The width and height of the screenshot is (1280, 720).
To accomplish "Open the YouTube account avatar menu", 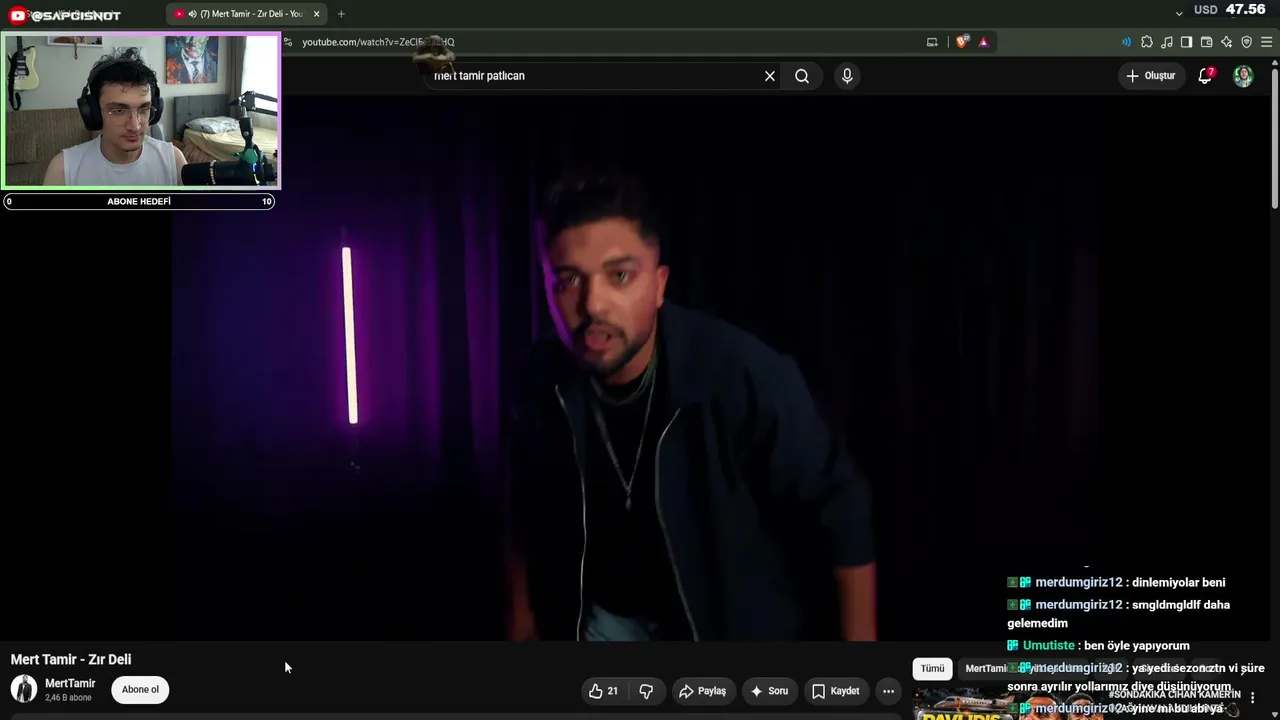I will (1243, 76).
